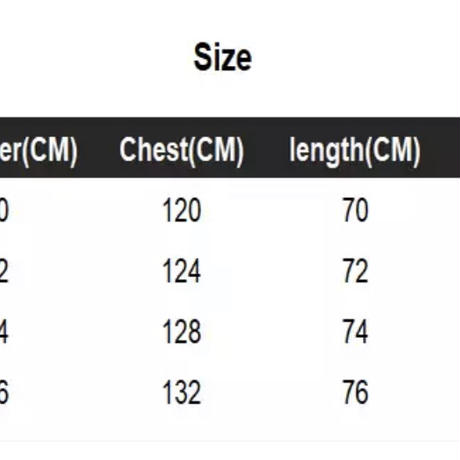Click length value 76
460x460 pixels.
pyautogui.click(x=355, y=392)
